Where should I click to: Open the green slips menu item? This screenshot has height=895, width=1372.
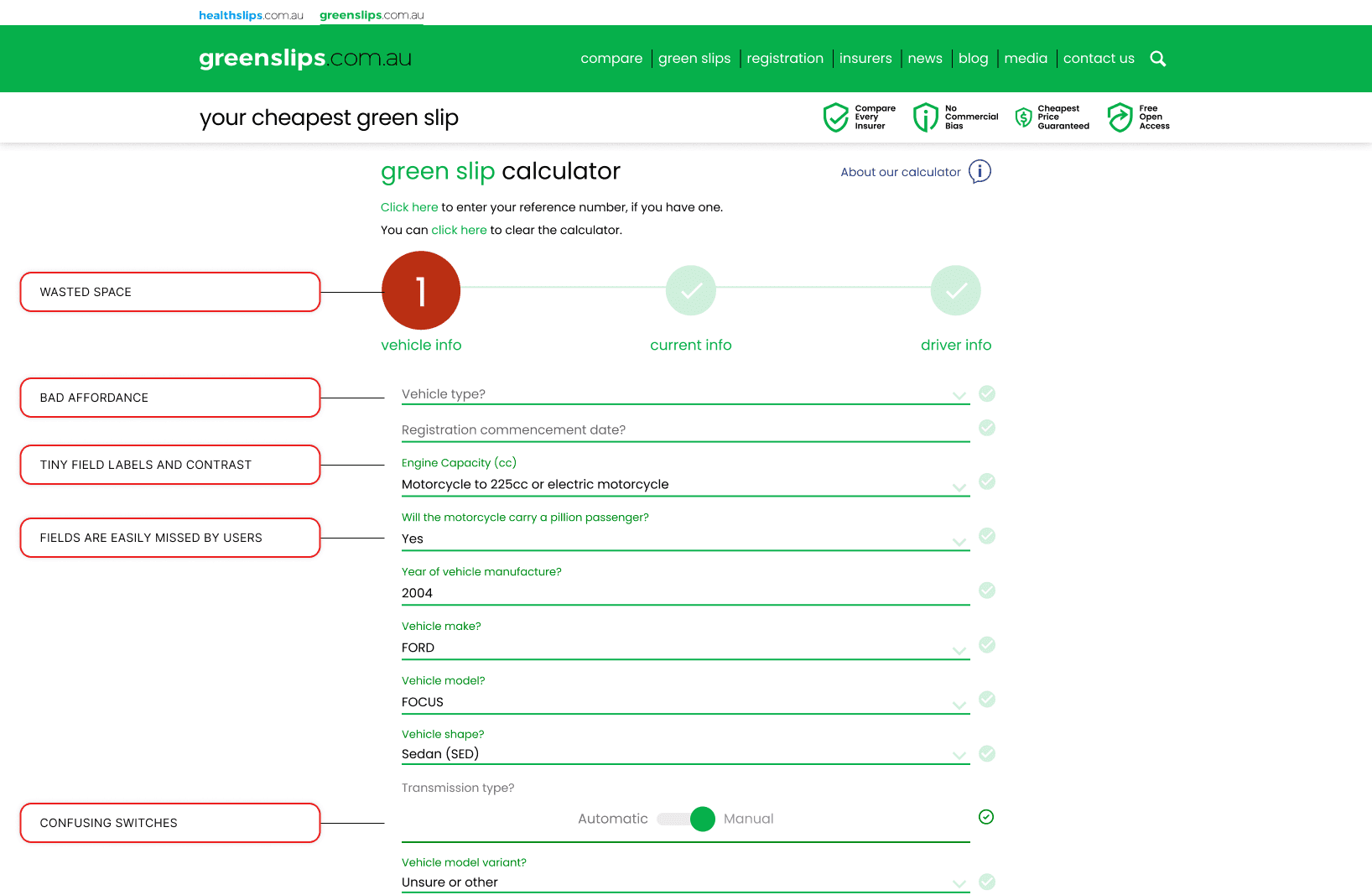coord(694,59)
